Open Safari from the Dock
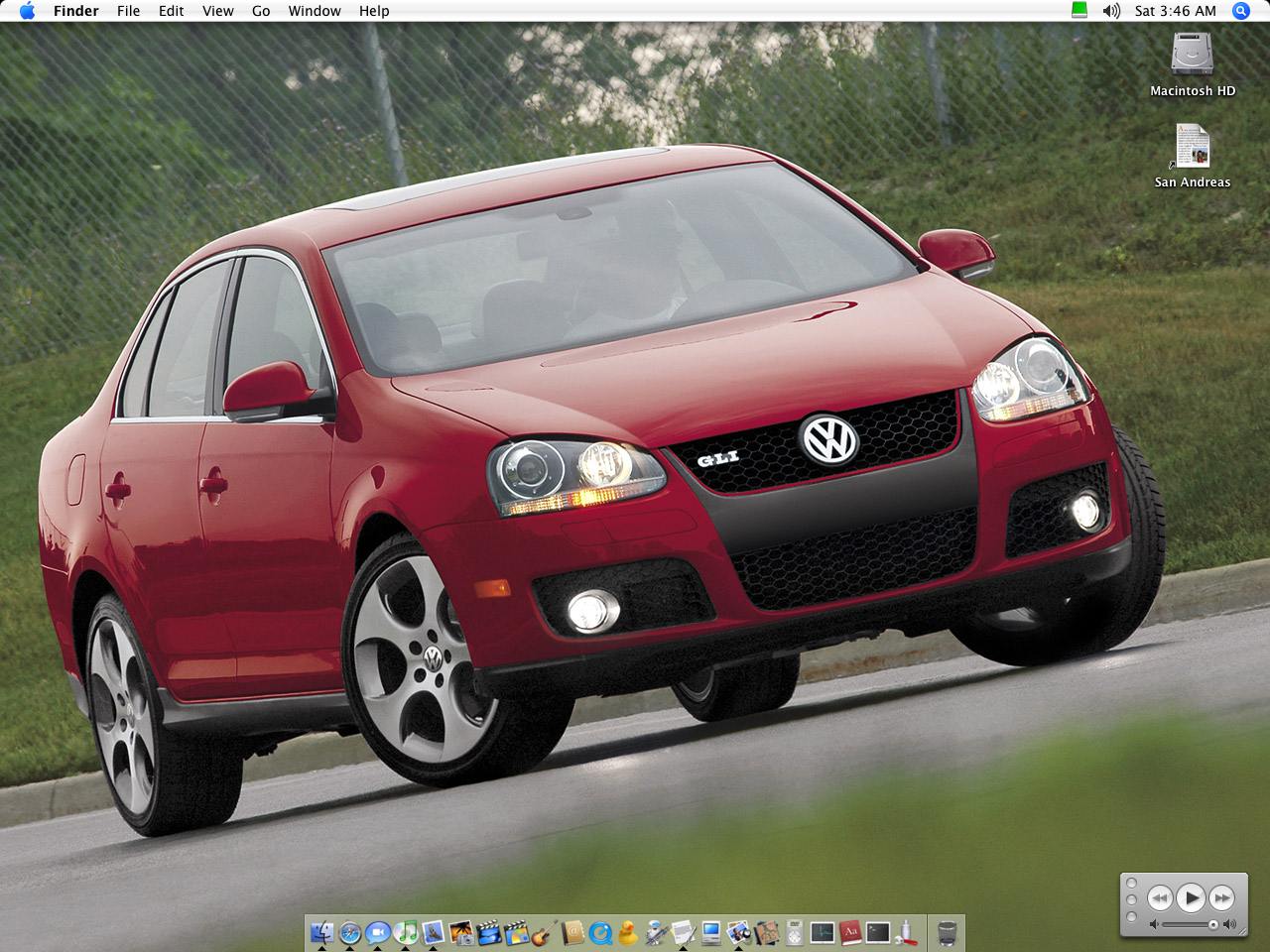1270x952 pixels. (x=350, y=933)
